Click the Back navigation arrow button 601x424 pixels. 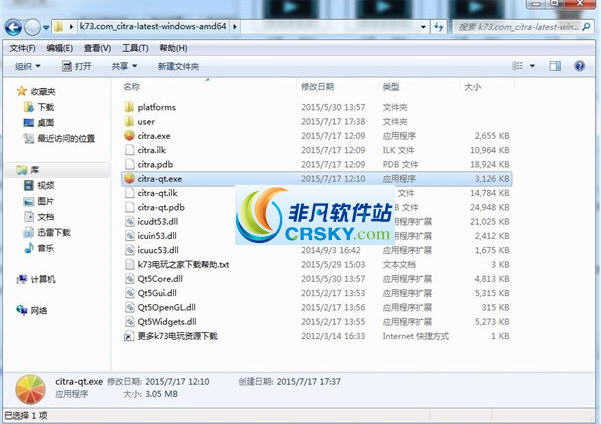point(13,27)
